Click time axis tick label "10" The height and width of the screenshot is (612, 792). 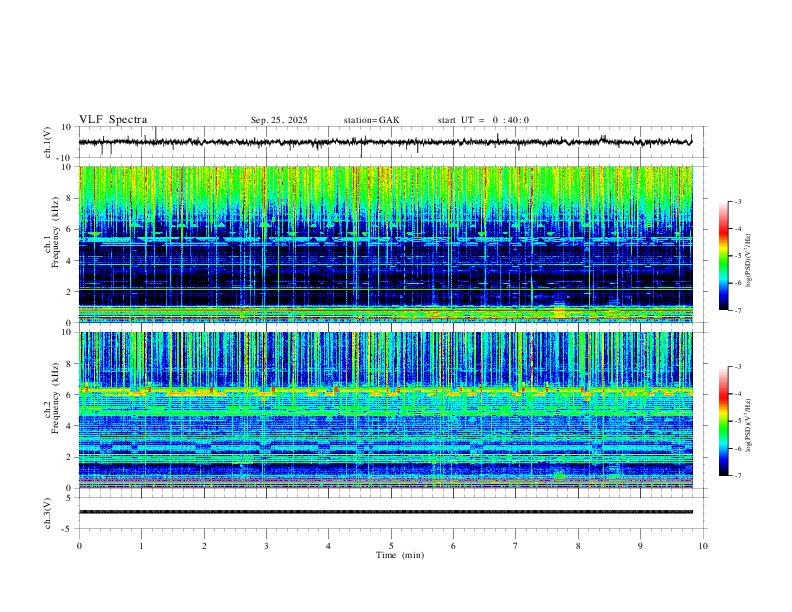point(703,546)
